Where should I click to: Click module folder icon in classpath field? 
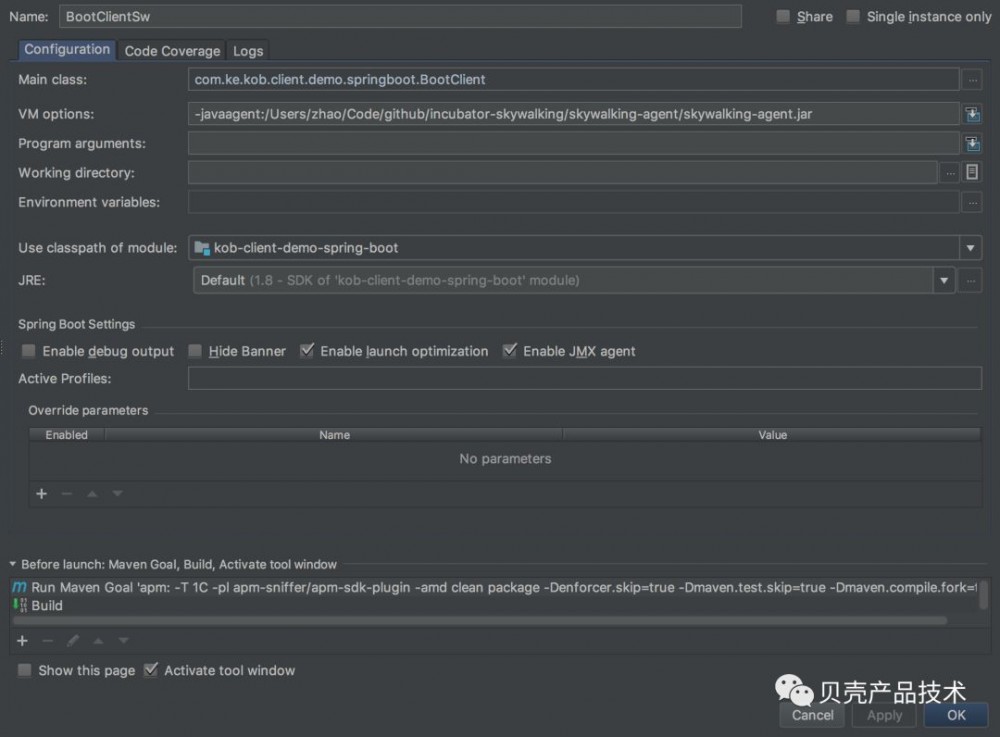pos(202,248)
